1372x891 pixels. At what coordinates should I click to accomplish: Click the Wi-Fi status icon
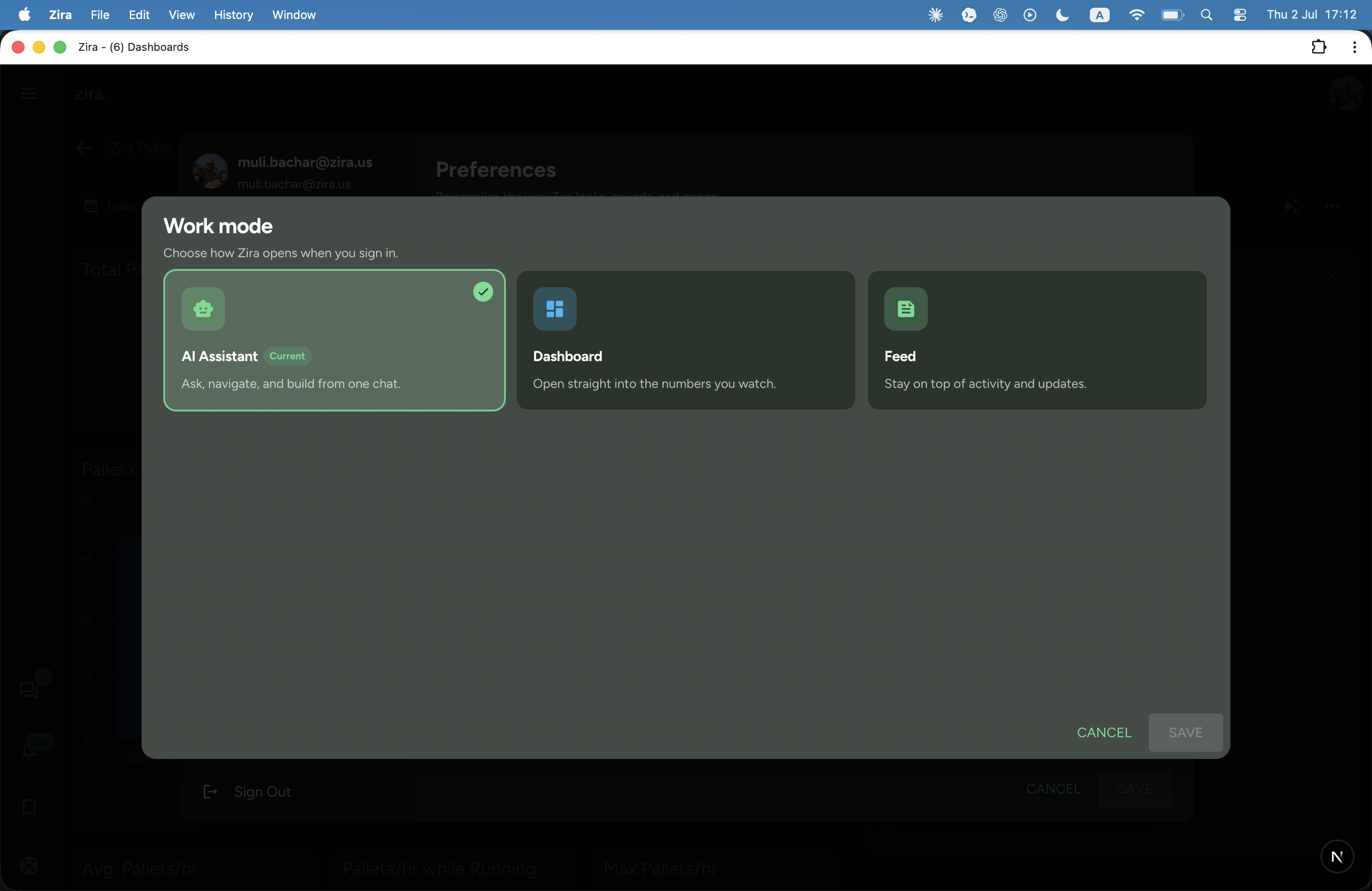pyautogui.click(x=1136, y=15)
